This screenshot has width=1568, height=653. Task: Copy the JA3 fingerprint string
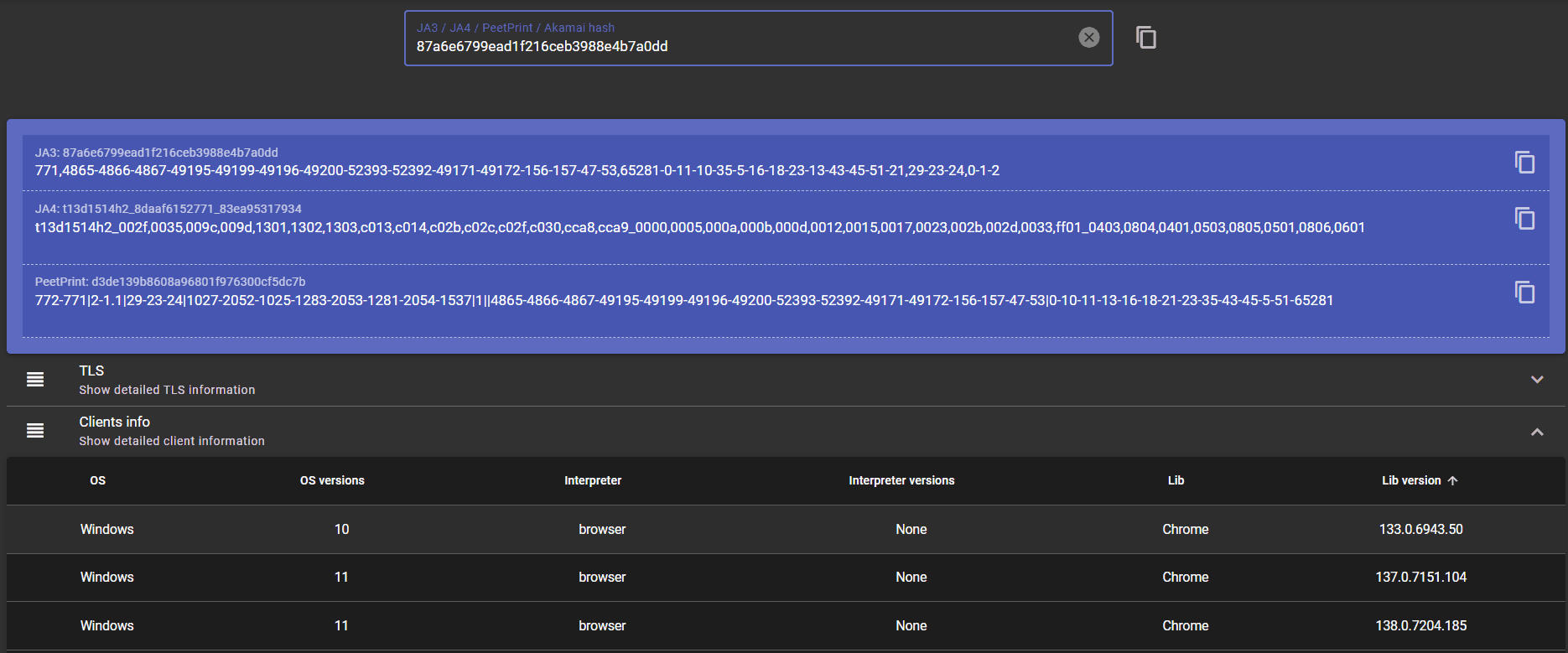(x=1524, y=162)
